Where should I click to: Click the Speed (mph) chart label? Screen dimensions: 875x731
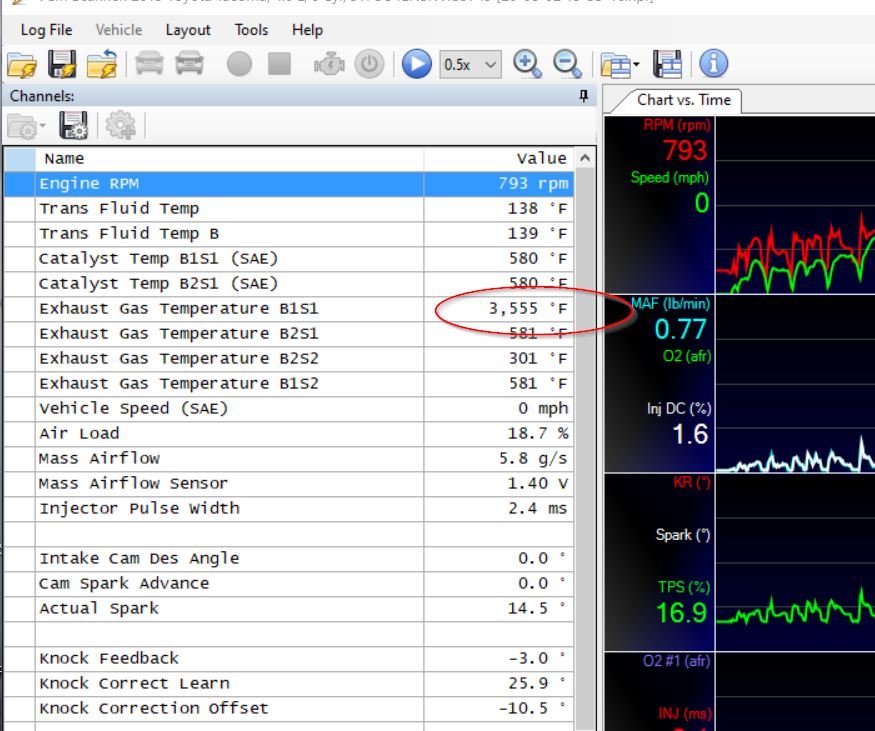coord(670,177)
